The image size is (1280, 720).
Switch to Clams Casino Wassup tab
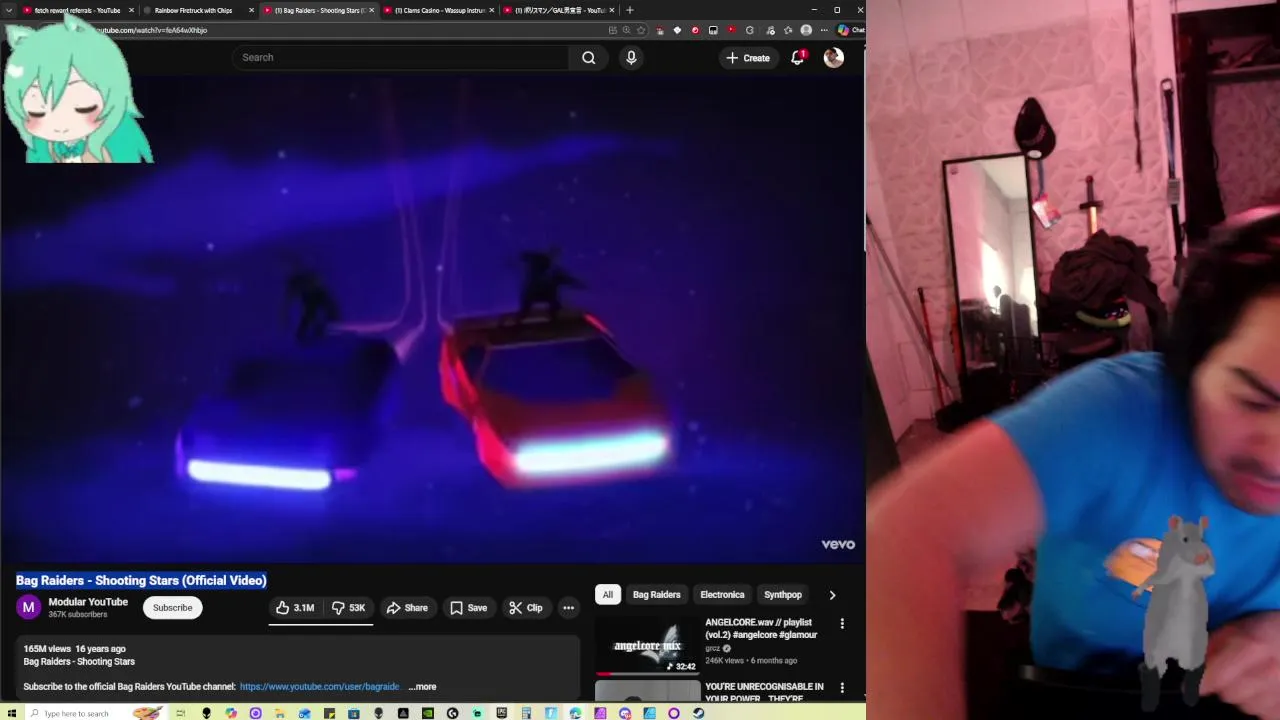(440, 10)
